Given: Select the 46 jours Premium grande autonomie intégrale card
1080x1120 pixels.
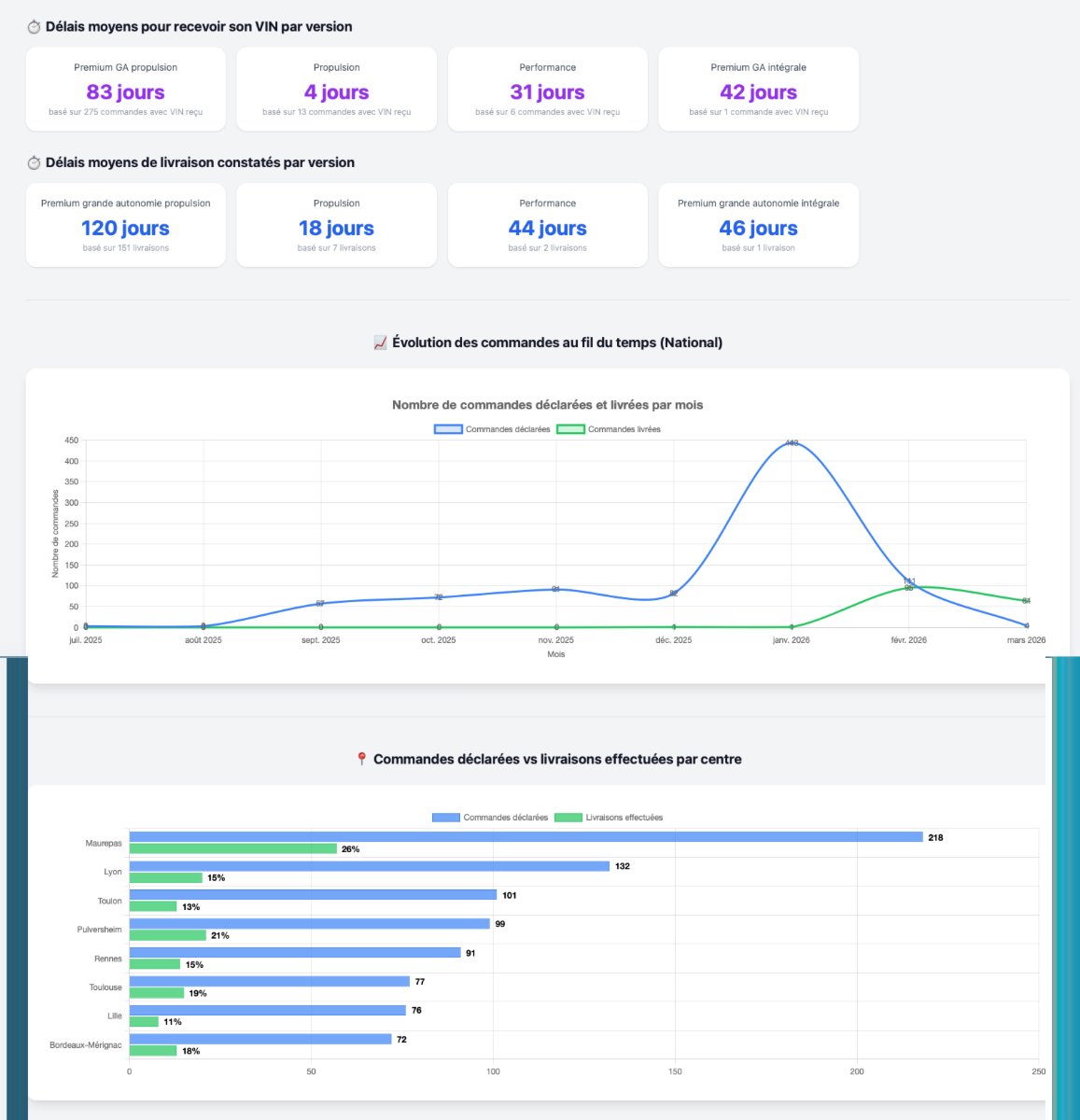Looking at the screenshot, I should pyautogui.click(x=759, y=226).
